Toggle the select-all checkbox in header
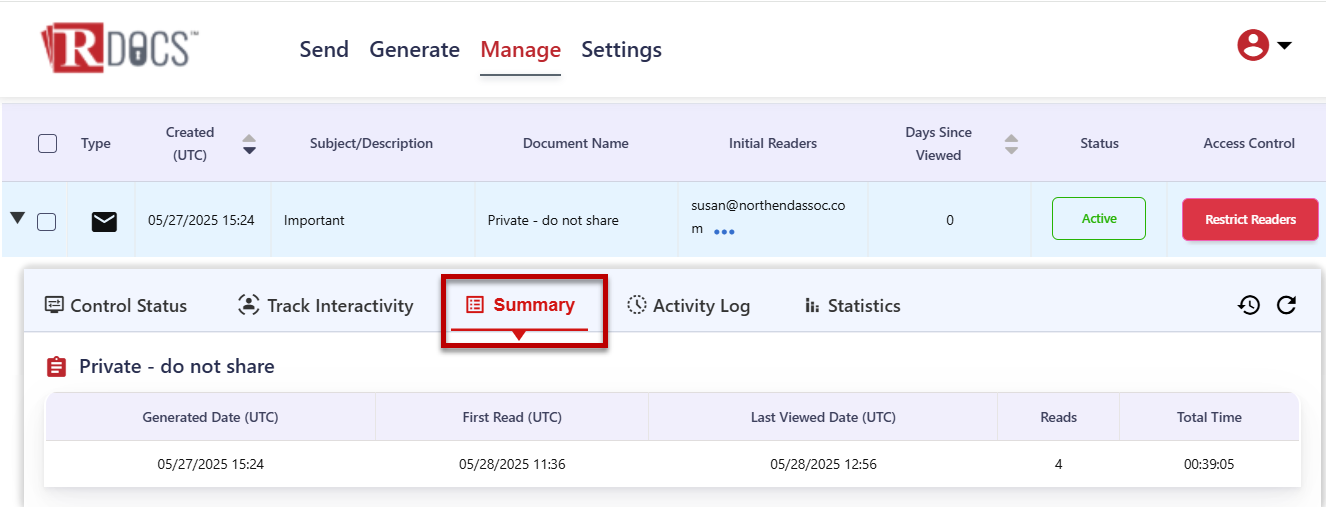Image resolution: width=1326 pixels, height=526 pixels. (47, 143)
